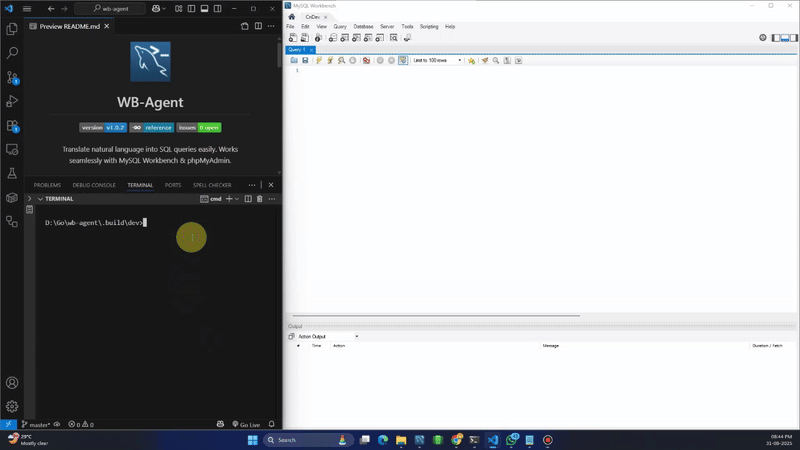The image size is (800, 450).
Task: Open Manage gear in VS Code activity bar
Action: click(12, 407)
